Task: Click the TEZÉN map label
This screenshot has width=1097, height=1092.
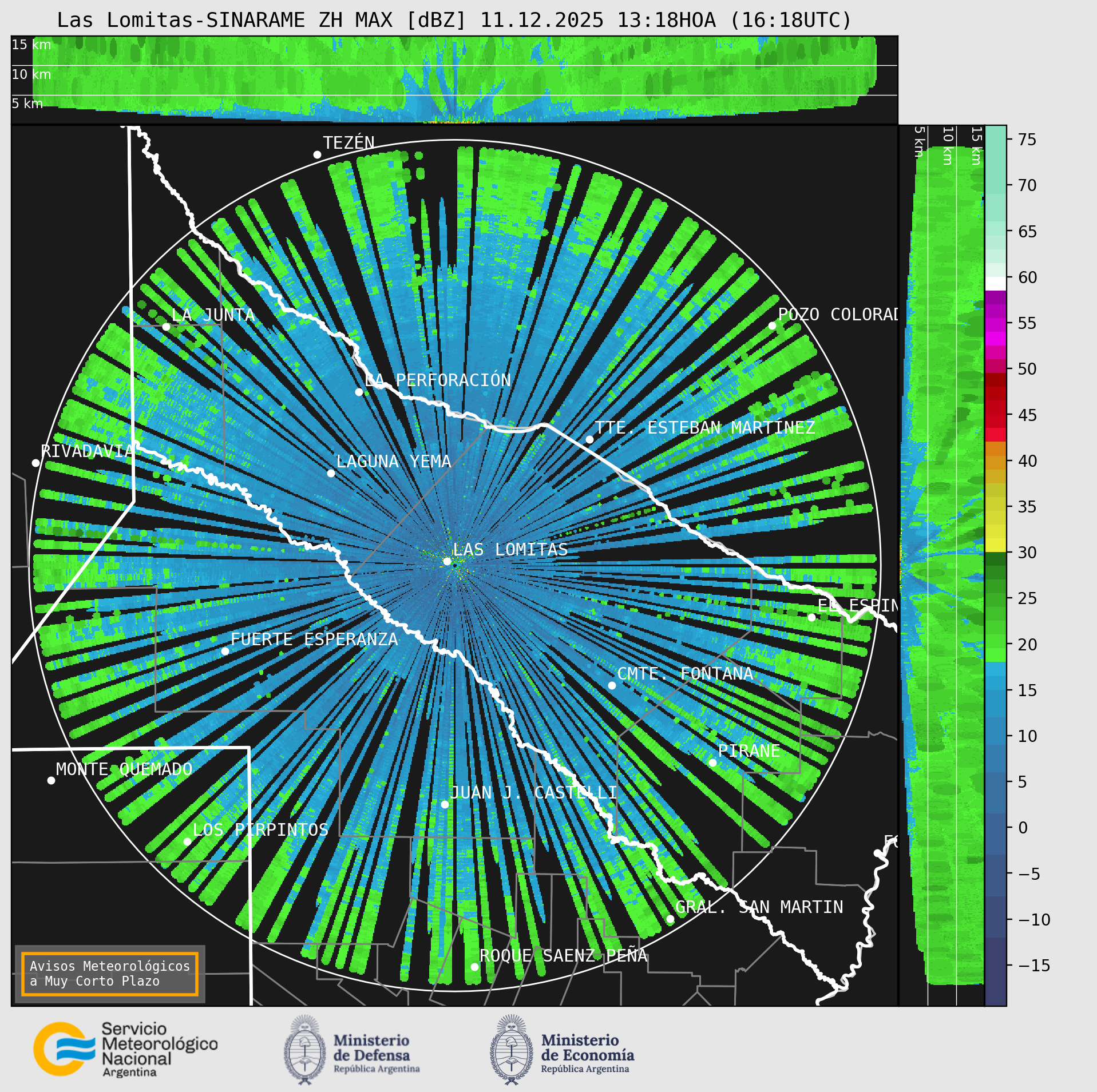Action: click(349, 143)
